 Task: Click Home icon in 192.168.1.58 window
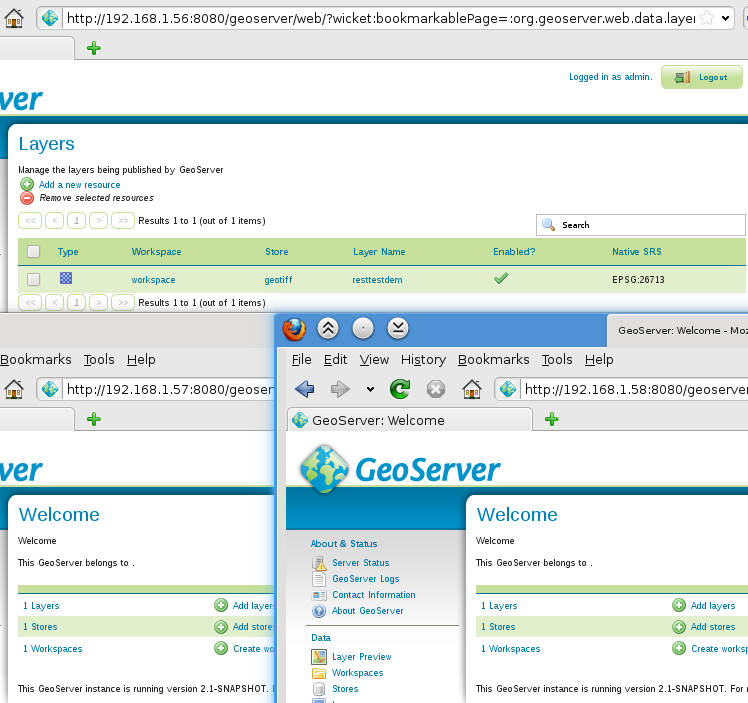(472, 389)
